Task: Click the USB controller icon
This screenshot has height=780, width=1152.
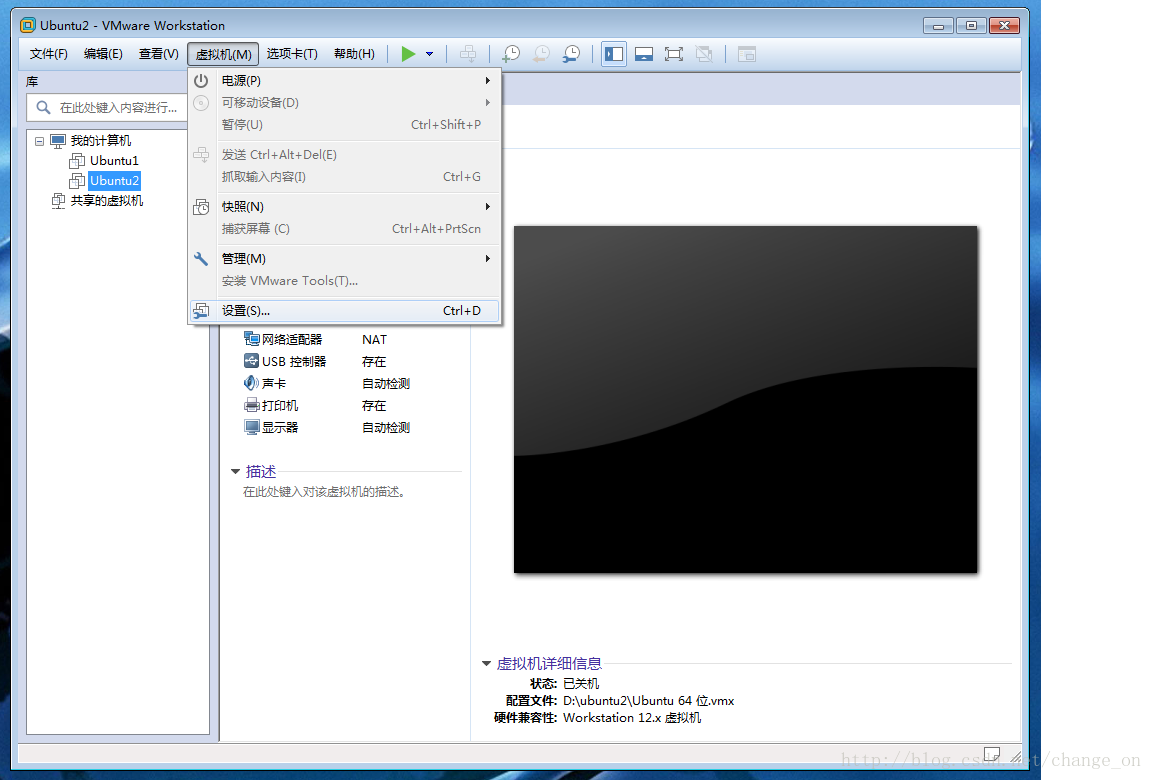Action: 251,361
